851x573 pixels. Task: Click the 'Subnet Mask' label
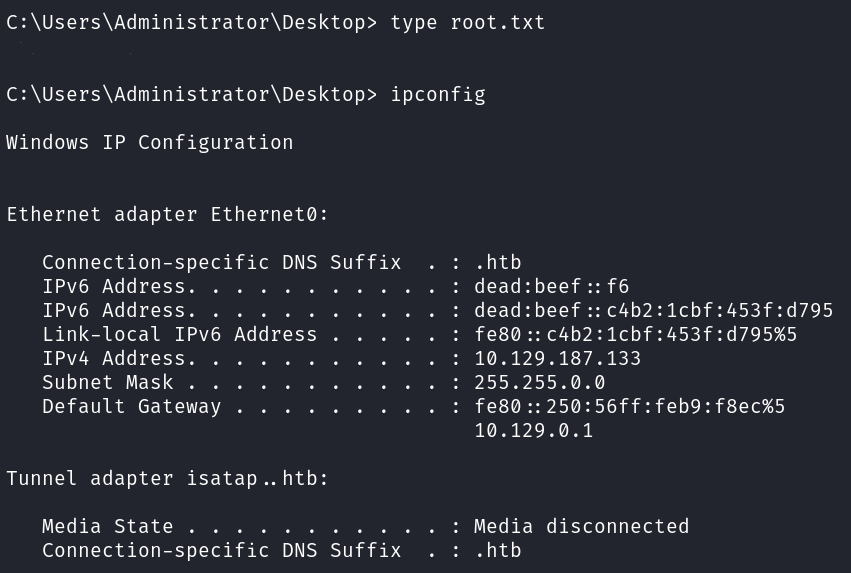coord(108,382)
